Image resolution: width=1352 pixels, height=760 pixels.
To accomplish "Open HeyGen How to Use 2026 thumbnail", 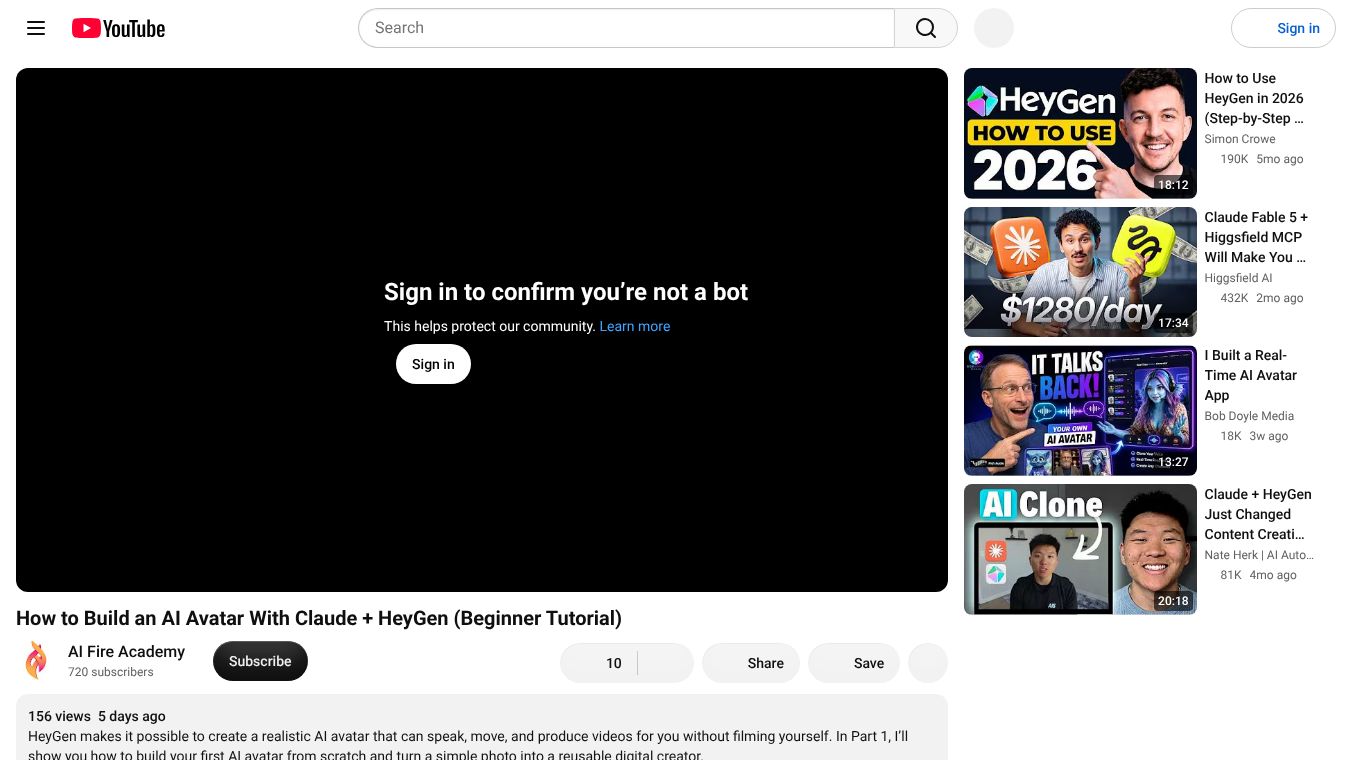I will [1080, 133].
